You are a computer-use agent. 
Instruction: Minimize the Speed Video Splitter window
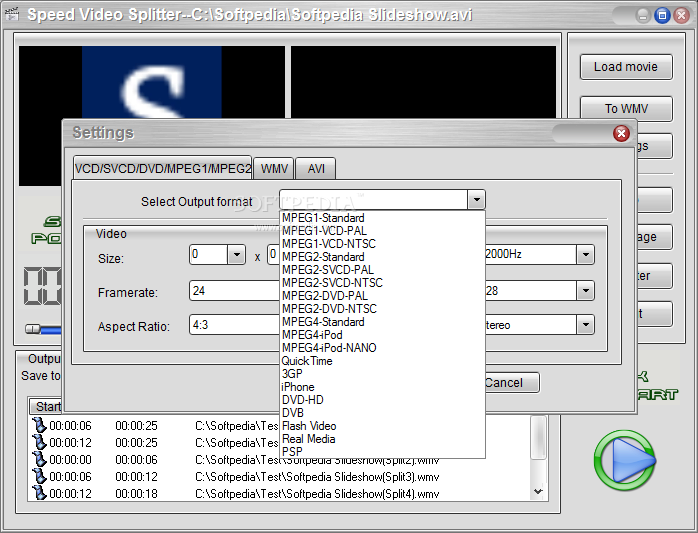[643, 16]
